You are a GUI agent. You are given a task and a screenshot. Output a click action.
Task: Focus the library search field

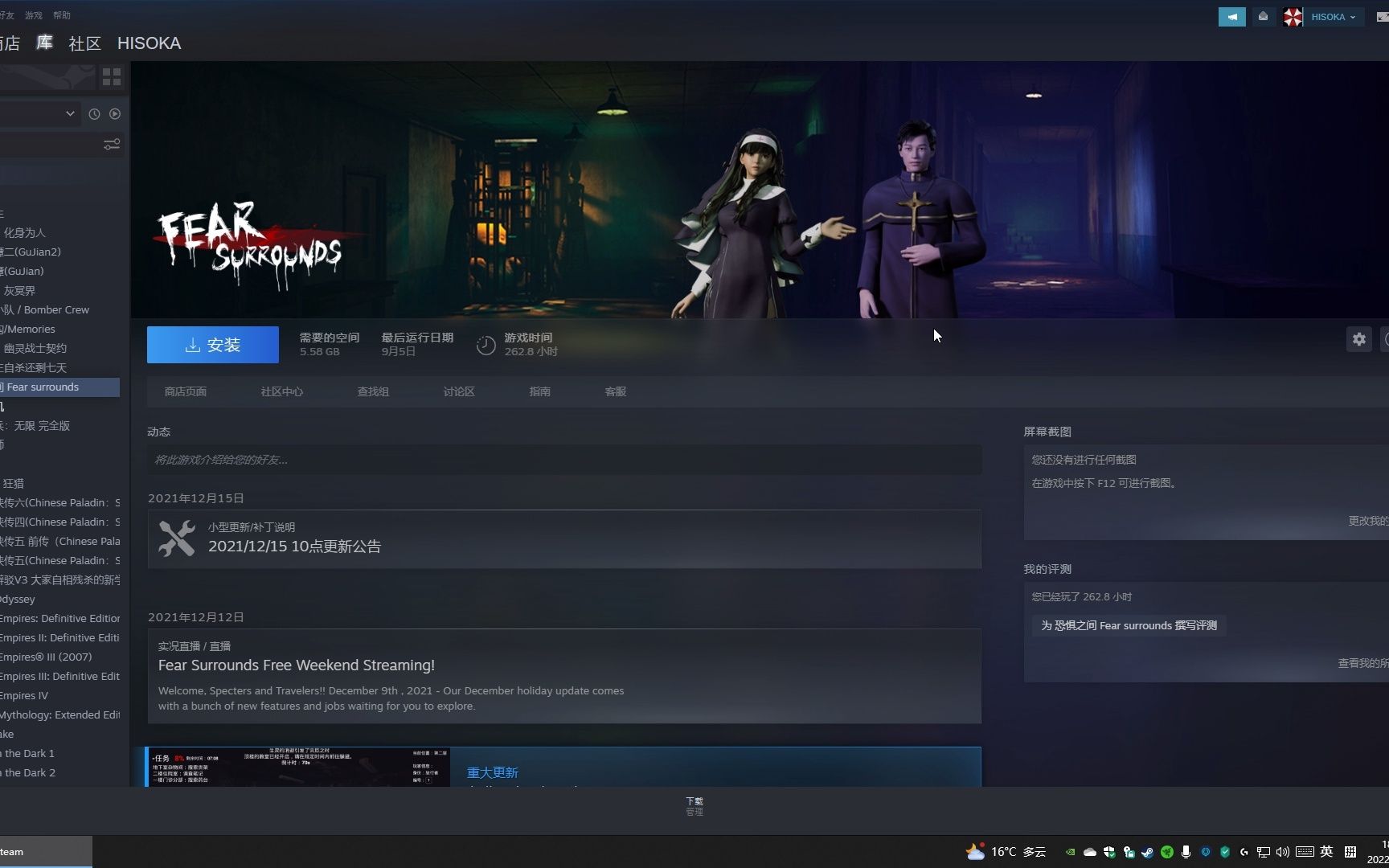[x=50, y=144]
